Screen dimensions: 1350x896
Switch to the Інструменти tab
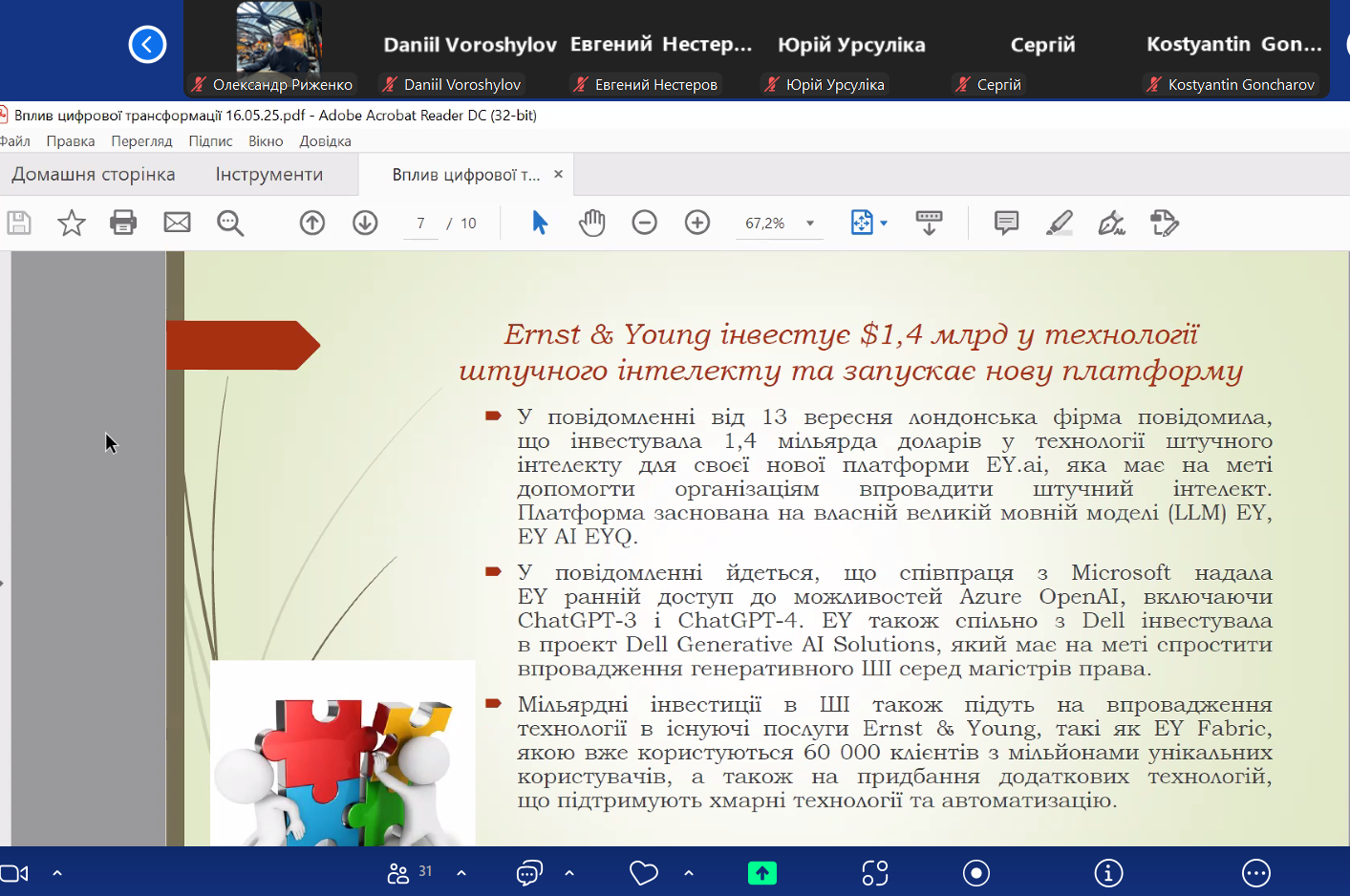point(268,174)
